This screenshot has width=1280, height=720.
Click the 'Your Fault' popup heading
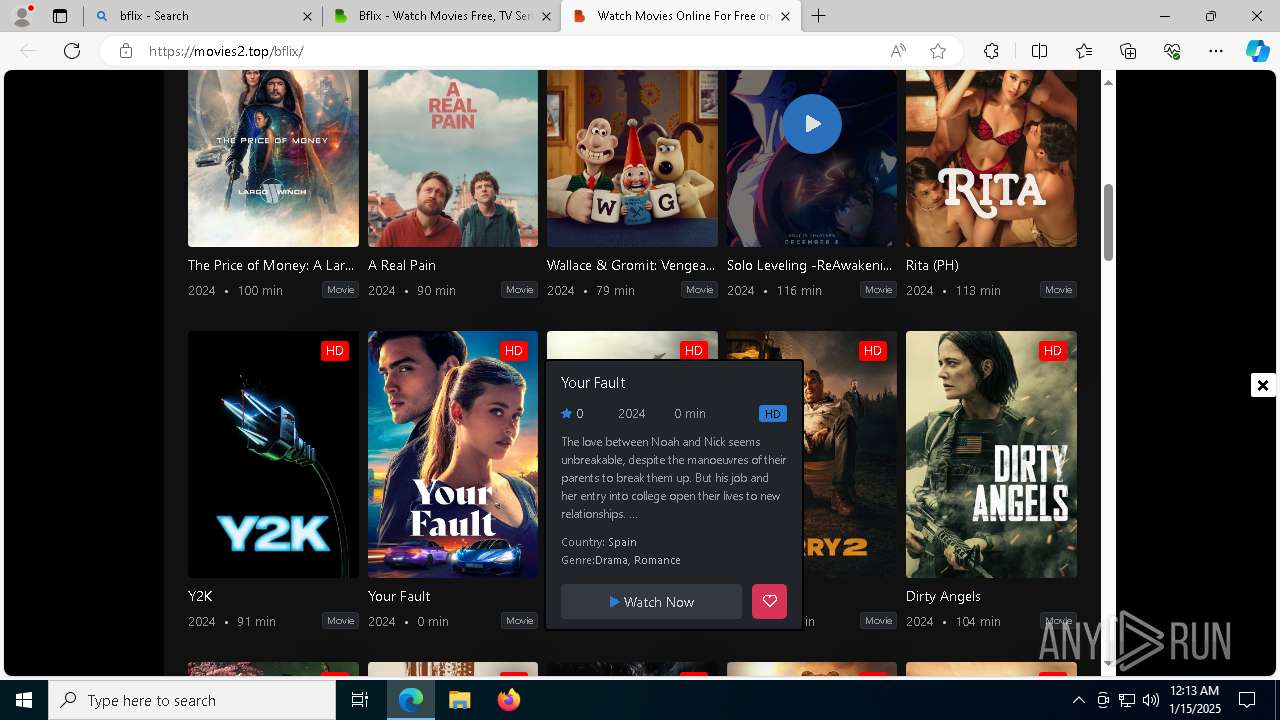tap(593, 383)
